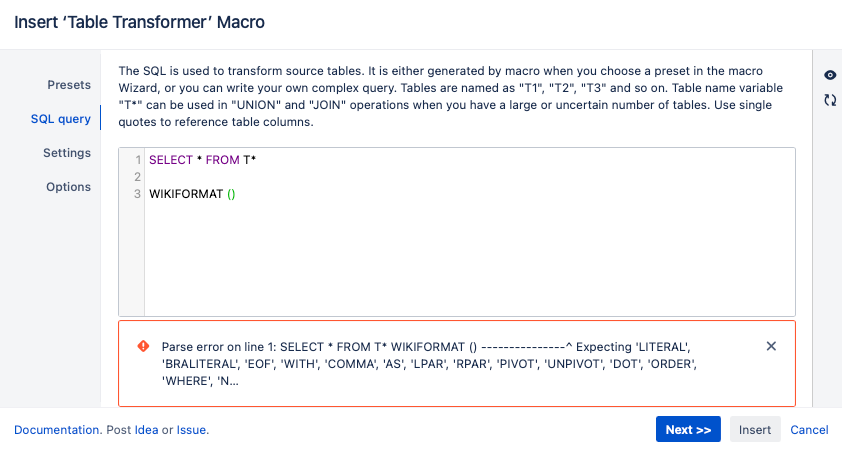Image resolution: width=842 pixels, height=449 pixels.
Task: Click the SELECT * FROM T* line
Action: click(x=203, y=160)
